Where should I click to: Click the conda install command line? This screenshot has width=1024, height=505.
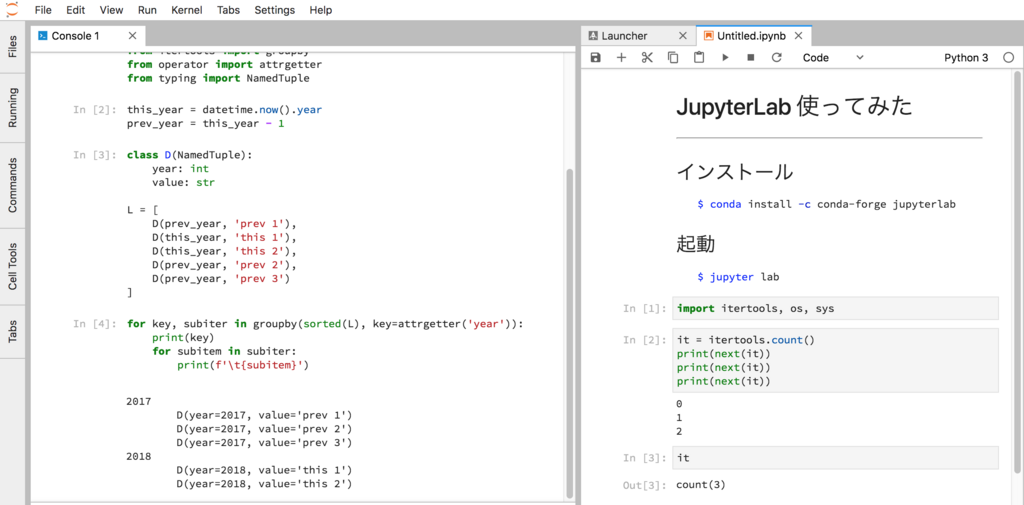[826, 204]
